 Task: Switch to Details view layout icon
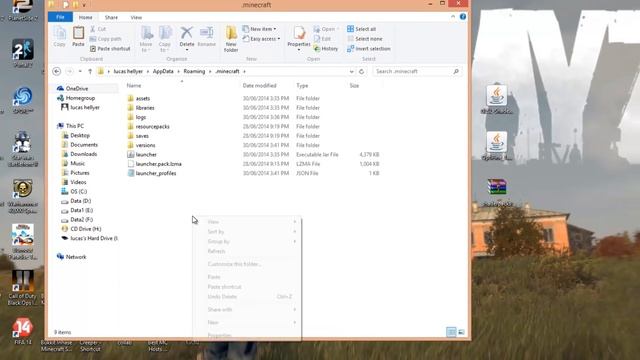pos(451,332)
